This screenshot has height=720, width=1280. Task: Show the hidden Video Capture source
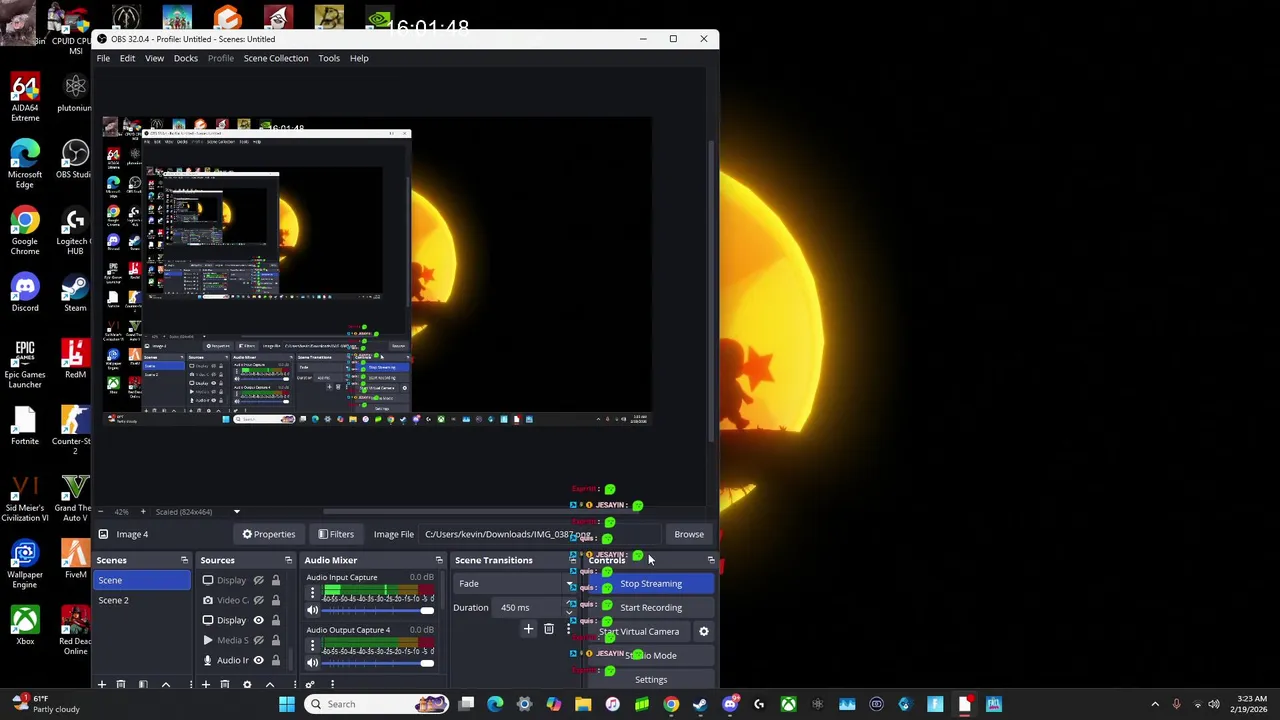pyautogui.click(x=258, y=600)
